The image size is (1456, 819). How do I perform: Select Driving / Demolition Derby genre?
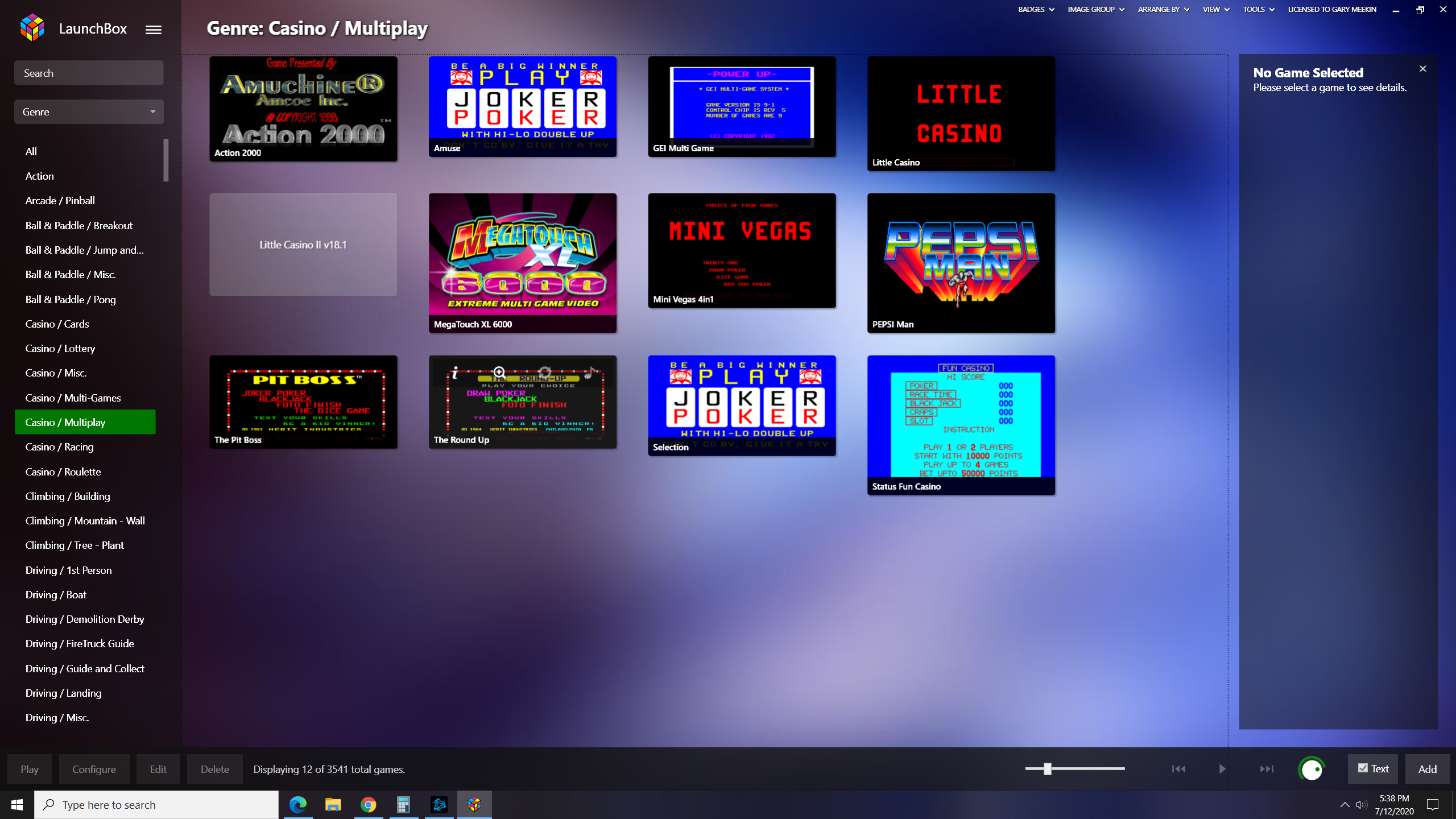[x=85, y=619]
